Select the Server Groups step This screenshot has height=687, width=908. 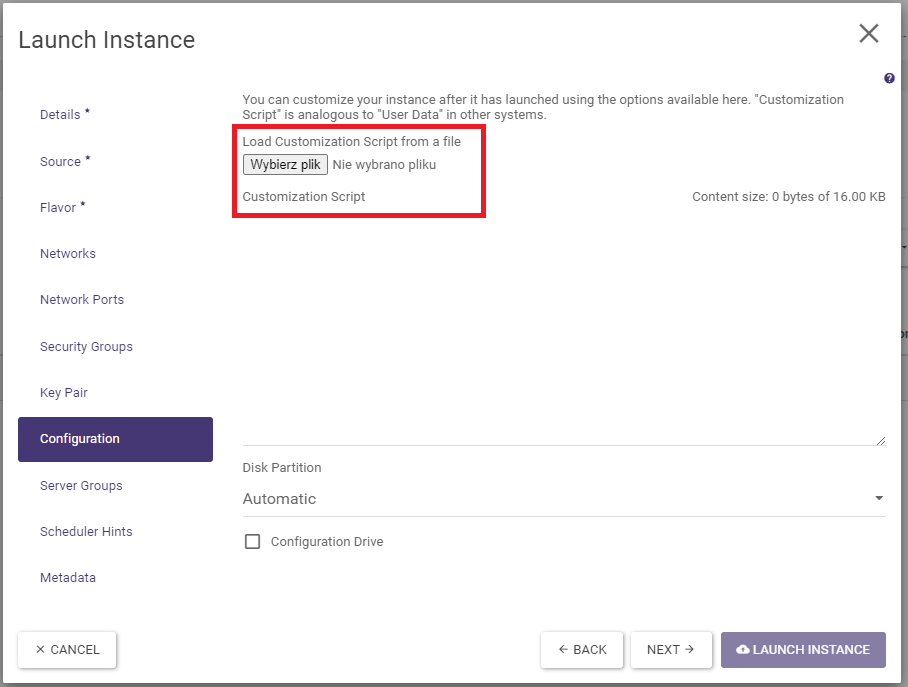point(81,486)
